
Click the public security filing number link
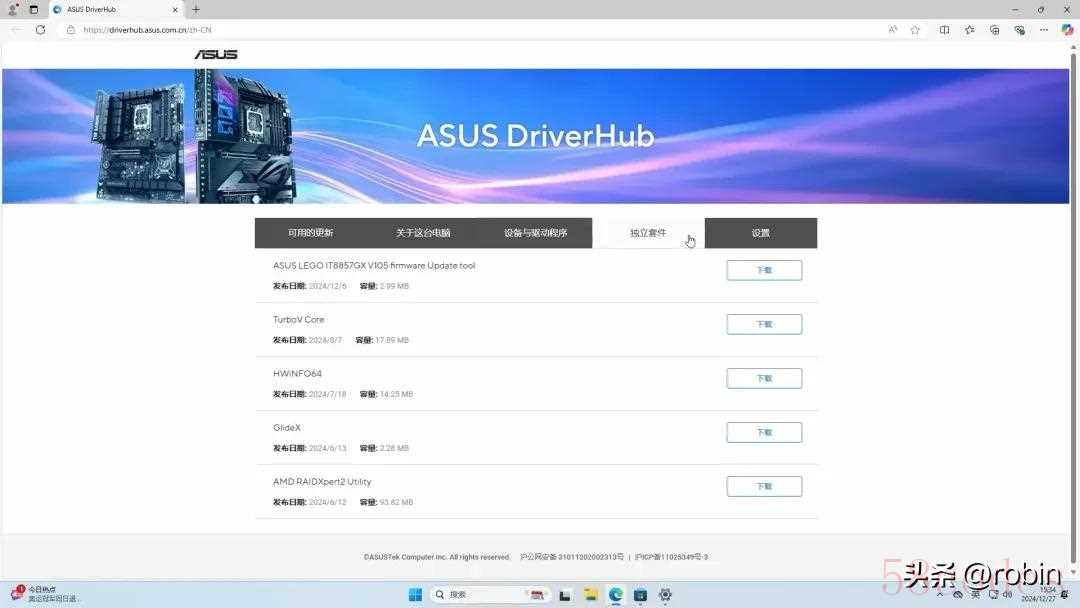pos(572,557)
